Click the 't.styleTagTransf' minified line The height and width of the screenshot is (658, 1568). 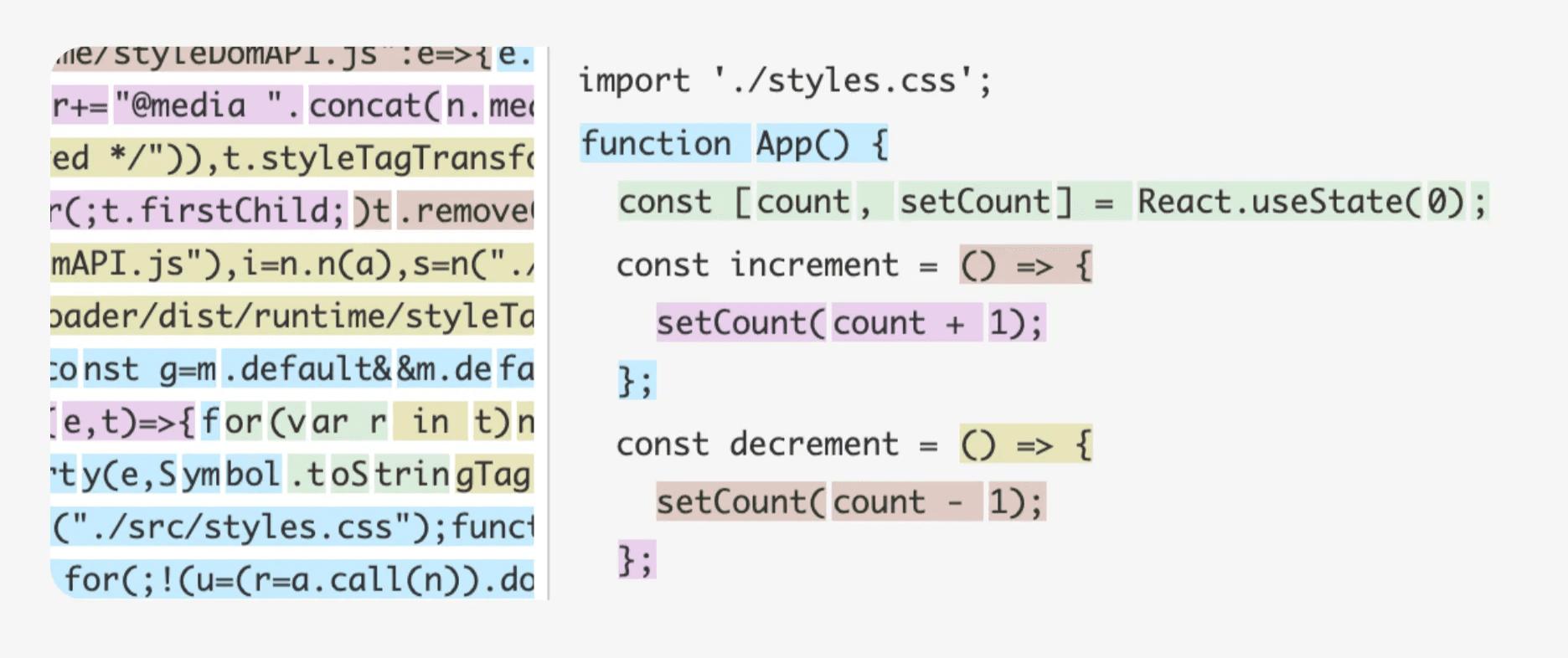click(x=292, y=158)
